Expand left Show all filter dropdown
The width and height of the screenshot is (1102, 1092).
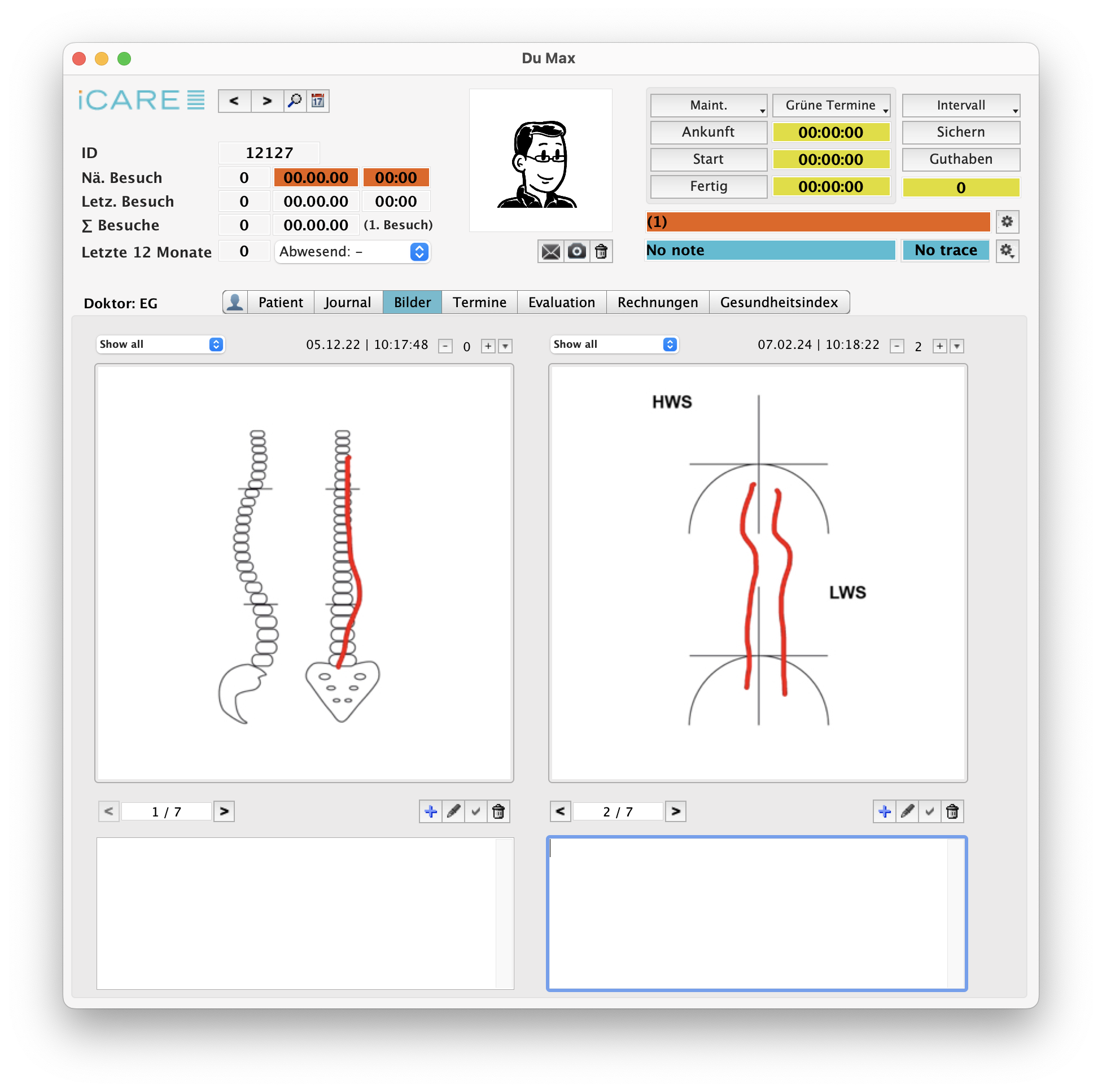click(160, 344)
